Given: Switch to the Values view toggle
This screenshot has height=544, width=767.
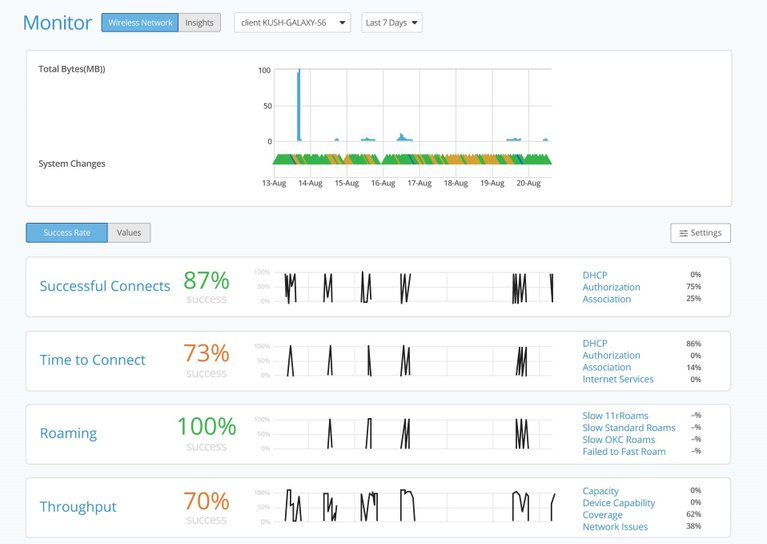Looking at the screenshot, I should (x=129, y=233).
